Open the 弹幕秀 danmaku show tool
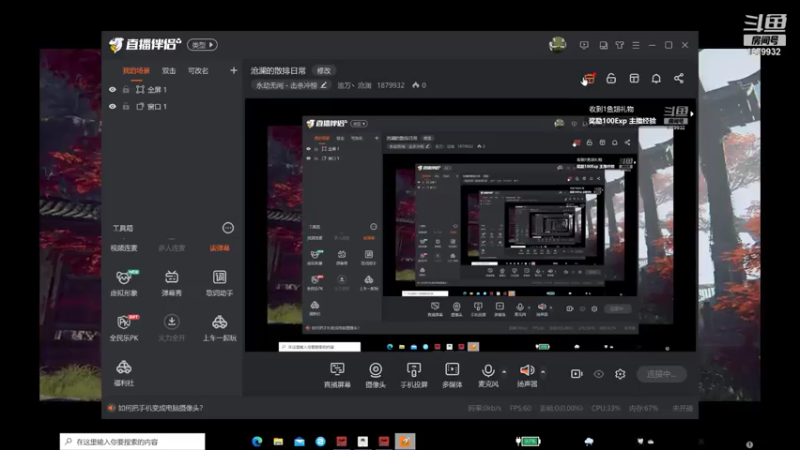Screen dimensions: 800x450 pos(171,283)
